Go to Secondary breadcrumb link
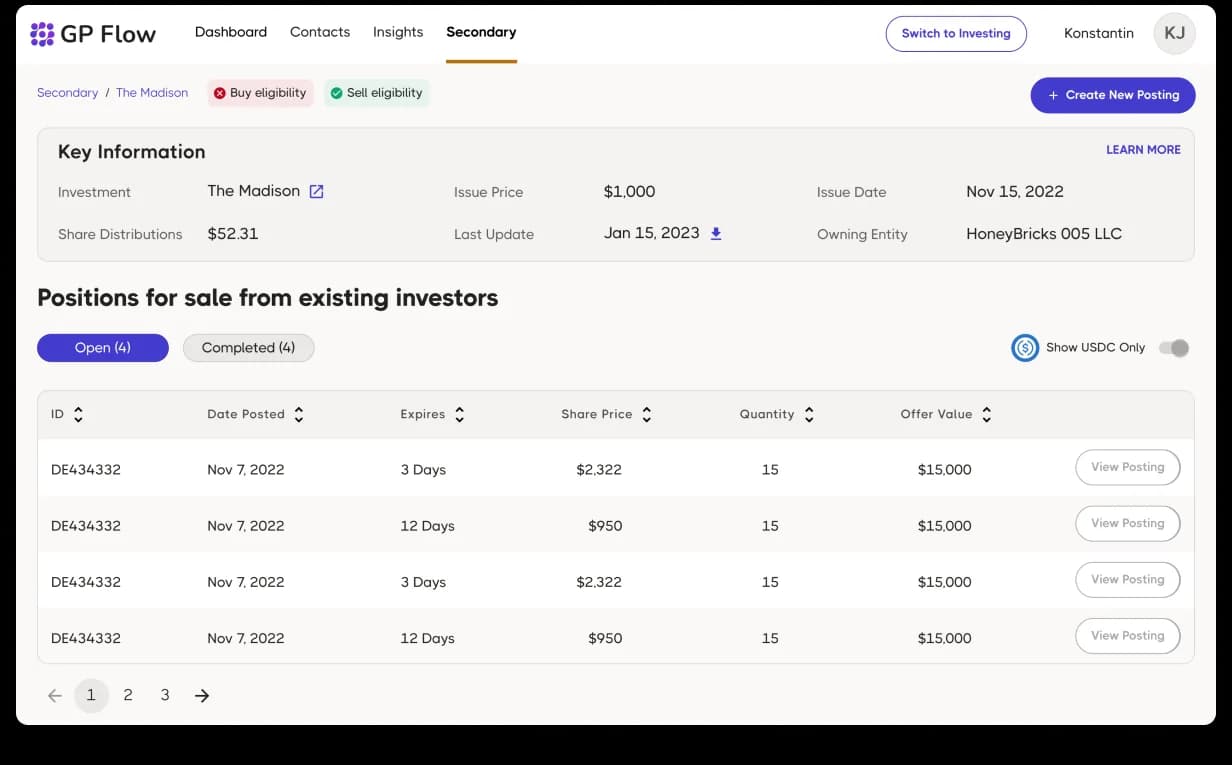Image resolution: width=1232 pixels, height=765 pixels. tap(67, 93)
